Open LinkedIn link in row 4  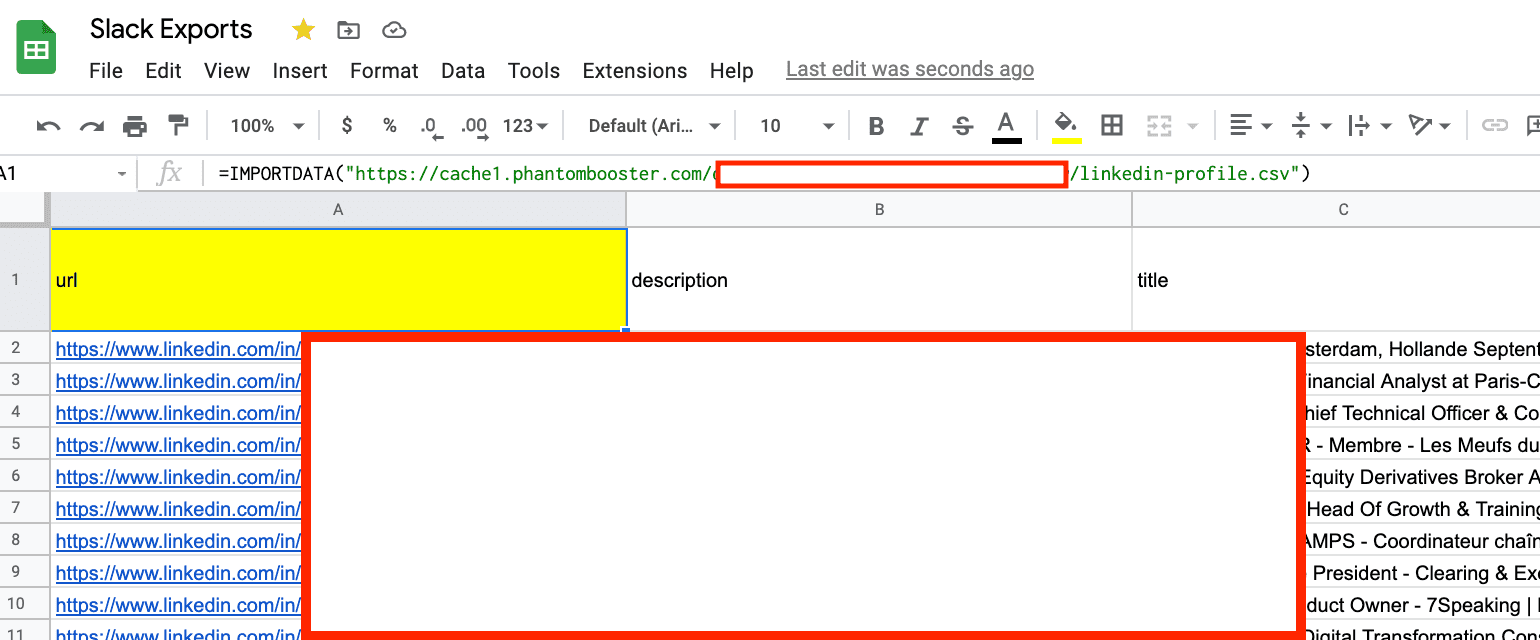[x=178, y=413]
